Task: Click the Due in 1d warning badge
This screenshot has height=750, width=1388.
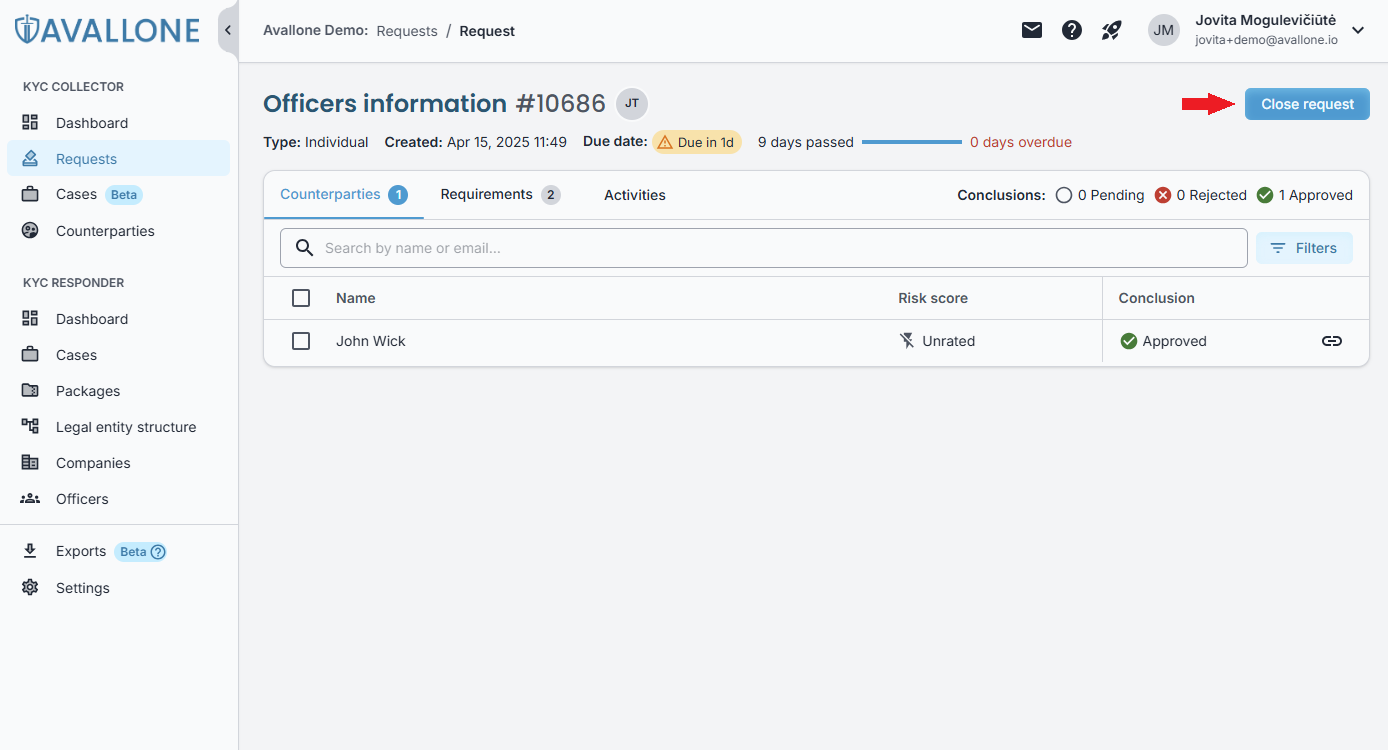Action: tap(696, 142)
